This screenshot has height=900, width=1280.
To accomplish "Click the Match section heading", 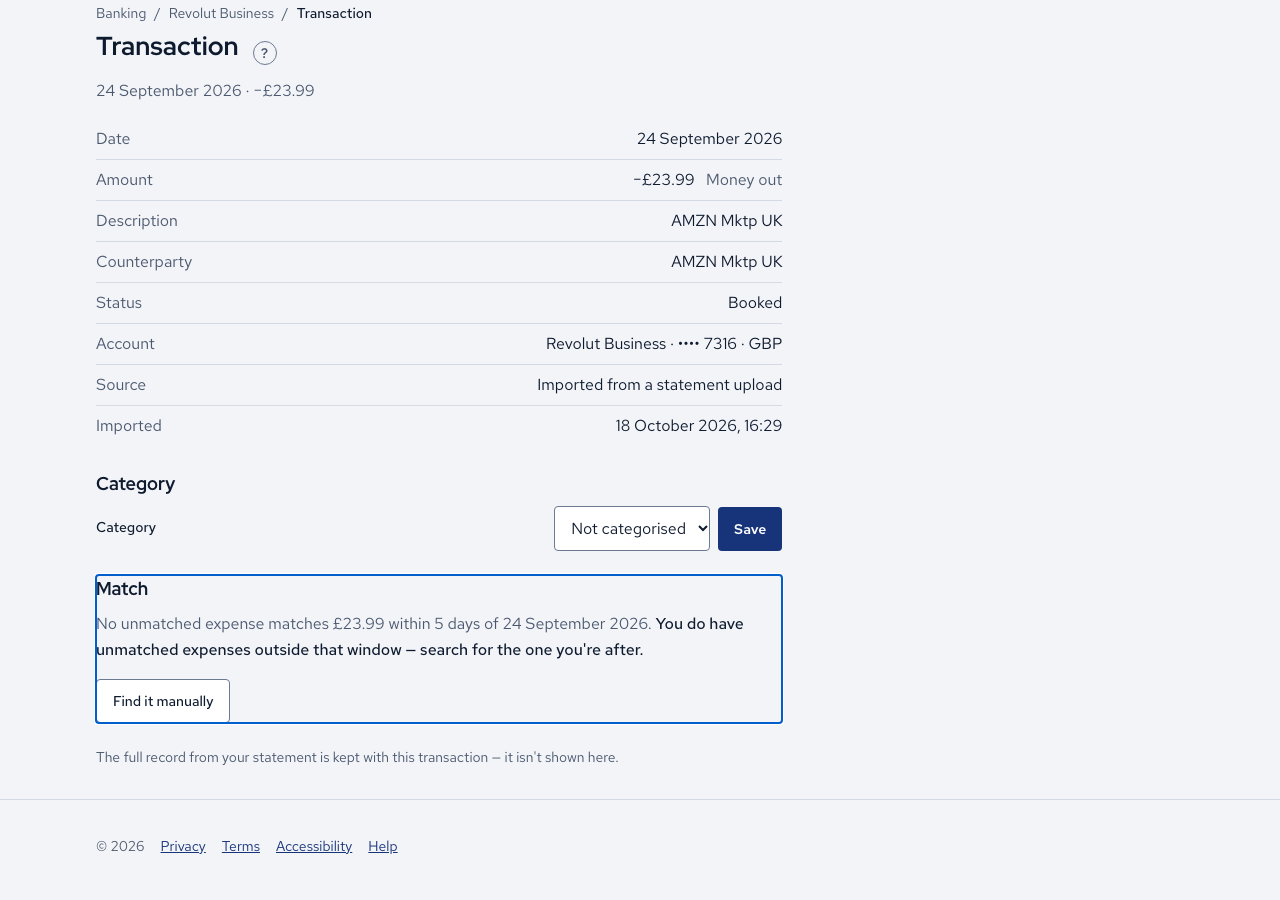I will point(122,589).
